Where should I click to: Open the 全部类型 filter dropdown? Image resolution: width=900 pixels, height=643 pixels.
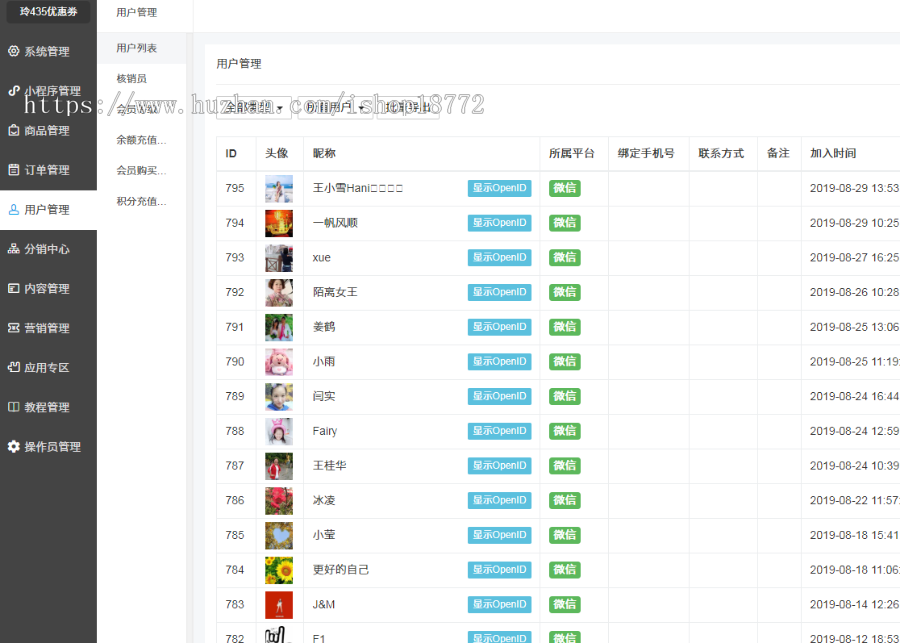point(254,107)
